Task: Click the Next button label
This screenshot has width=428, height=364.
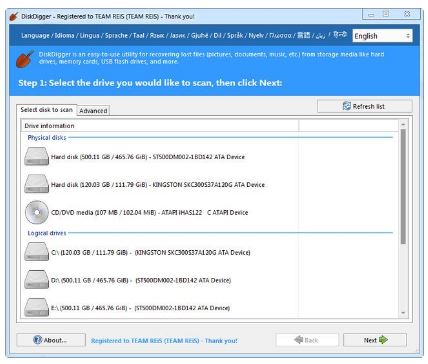Action: coord(370,340)
